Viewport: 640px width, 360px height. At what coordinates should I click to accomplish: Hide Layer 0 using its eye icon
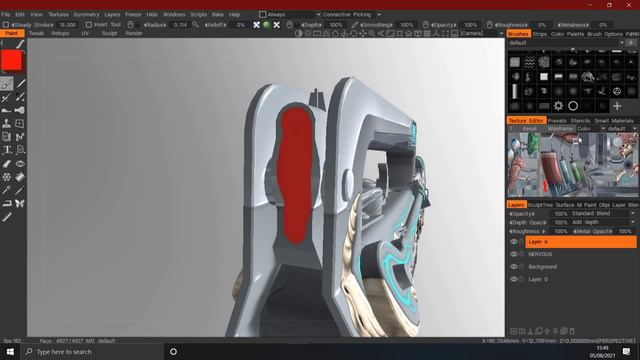[x=514, y=279]
